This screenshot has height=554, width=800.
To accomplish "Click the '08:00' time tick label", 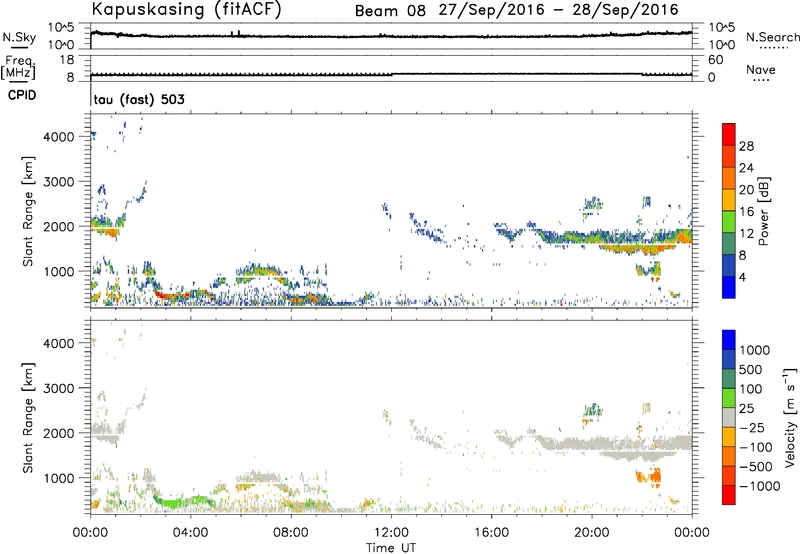I will point(291,533).
